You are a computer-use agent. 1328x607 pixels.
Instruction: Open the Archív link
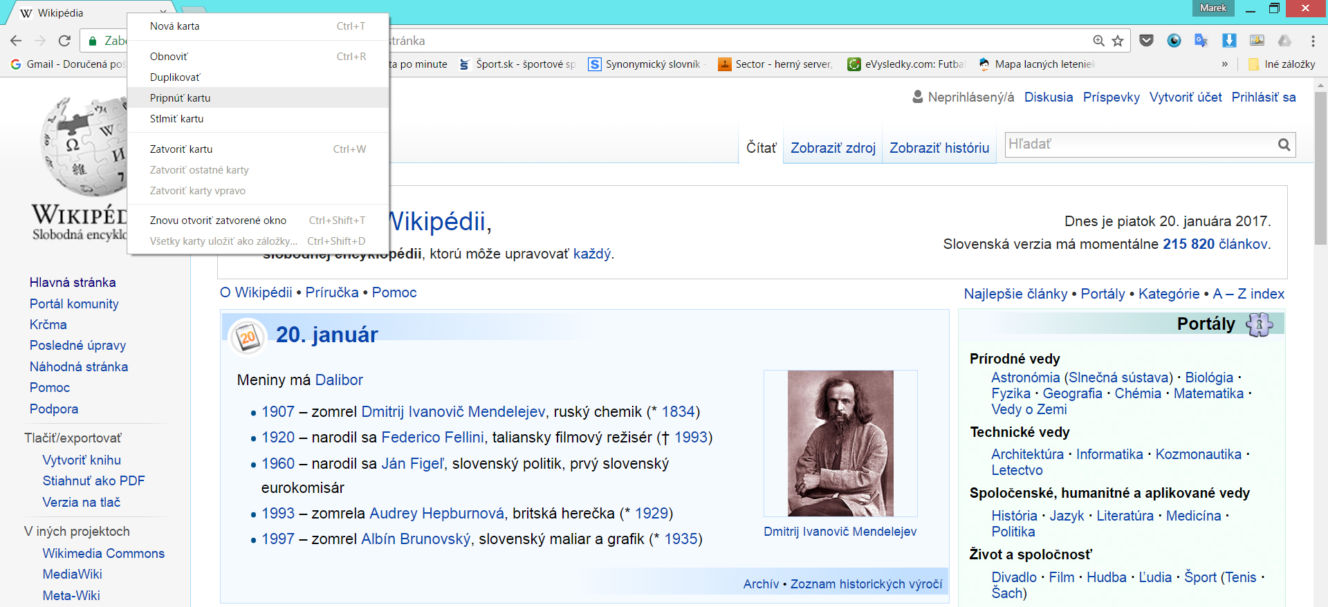click(x=760, y=584)
